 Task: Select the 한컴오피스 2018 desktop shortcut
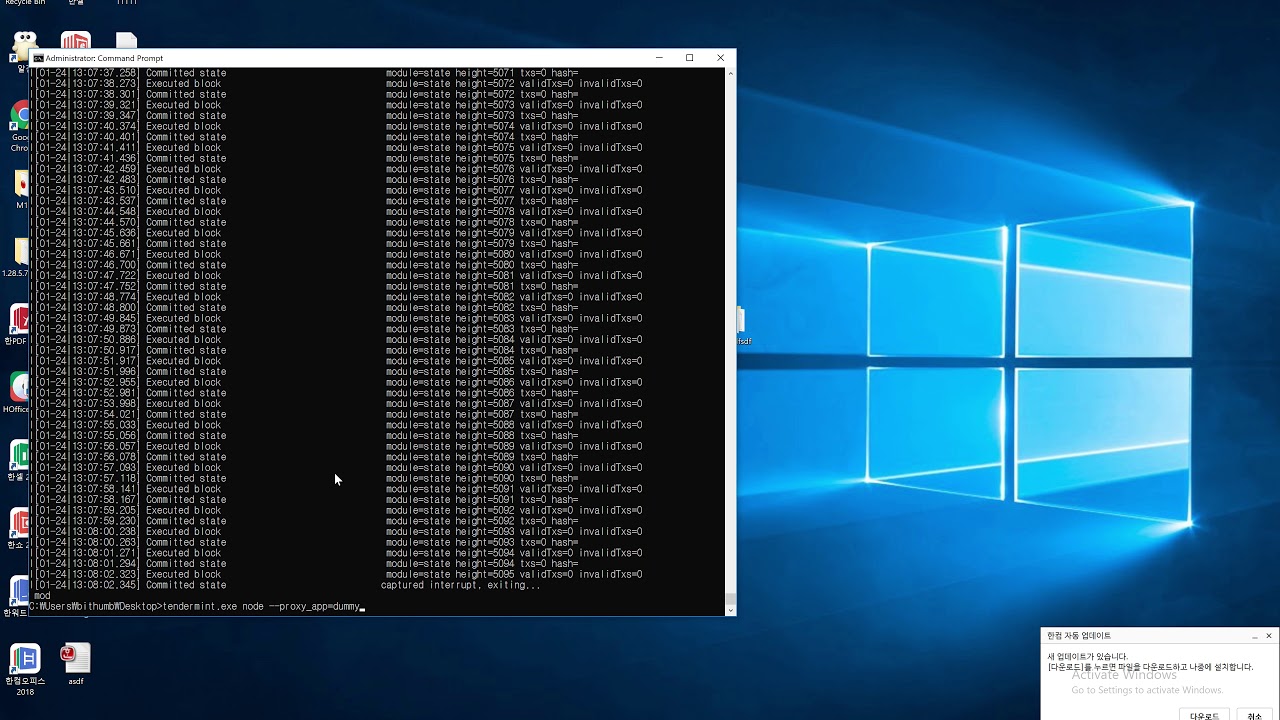pyautogui.click(x=25, y=670)
